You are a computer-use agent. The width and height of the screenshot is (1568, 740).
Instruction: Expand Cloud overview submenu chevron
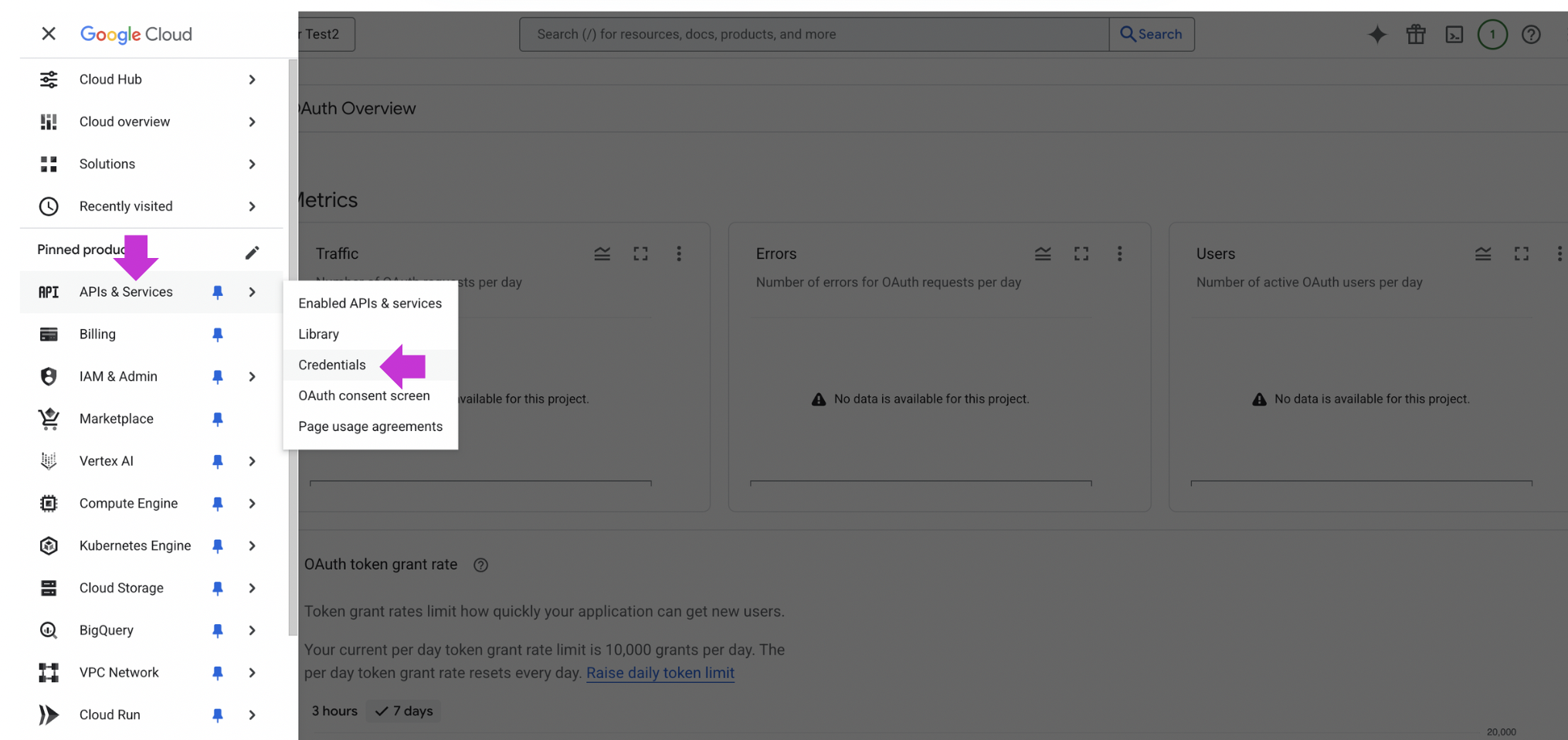252,122
